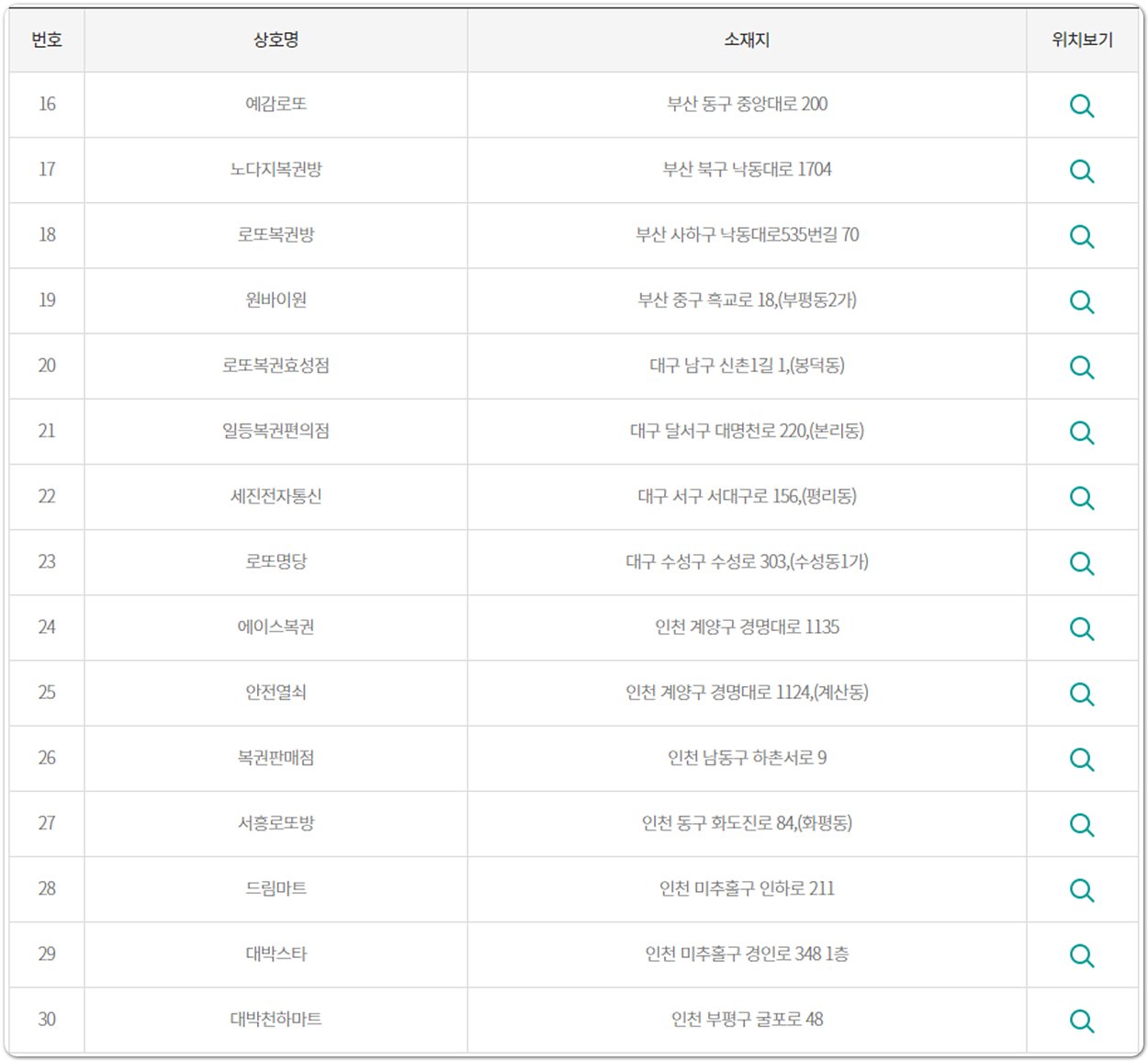Select store name 드림마트

point(276,888)
